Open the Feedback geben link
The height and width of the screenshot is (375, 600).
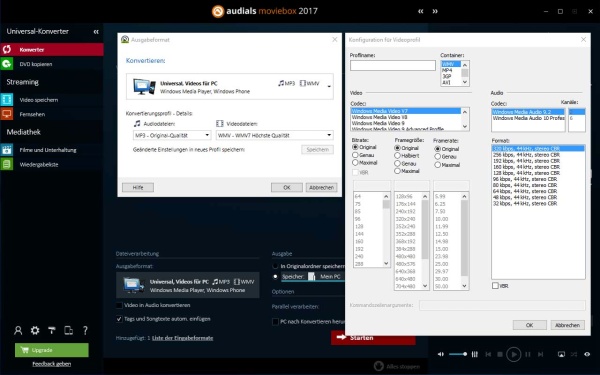pyautogui.click(x=52, y=364)
